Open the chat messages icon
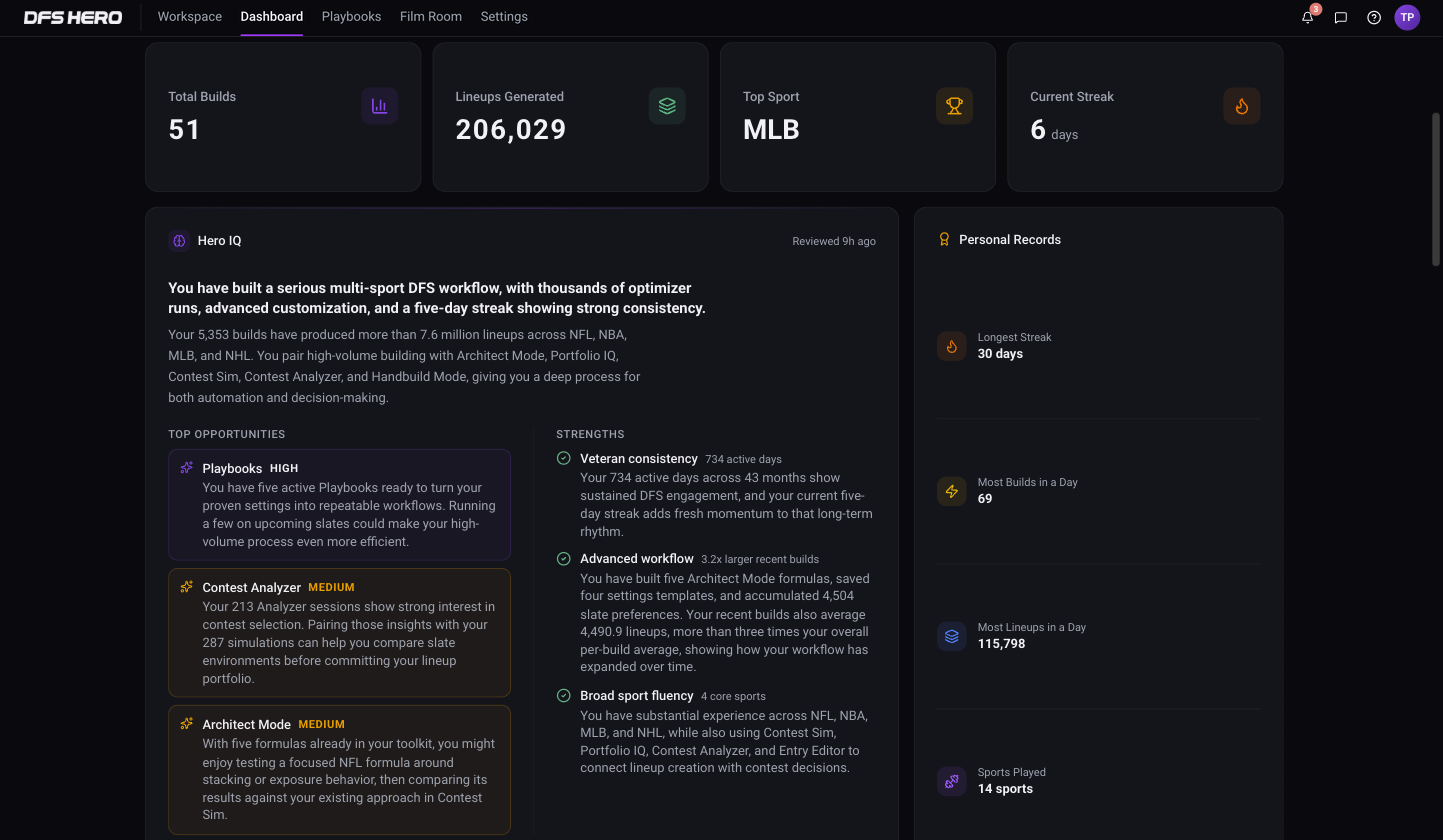 coord(1341,17)
